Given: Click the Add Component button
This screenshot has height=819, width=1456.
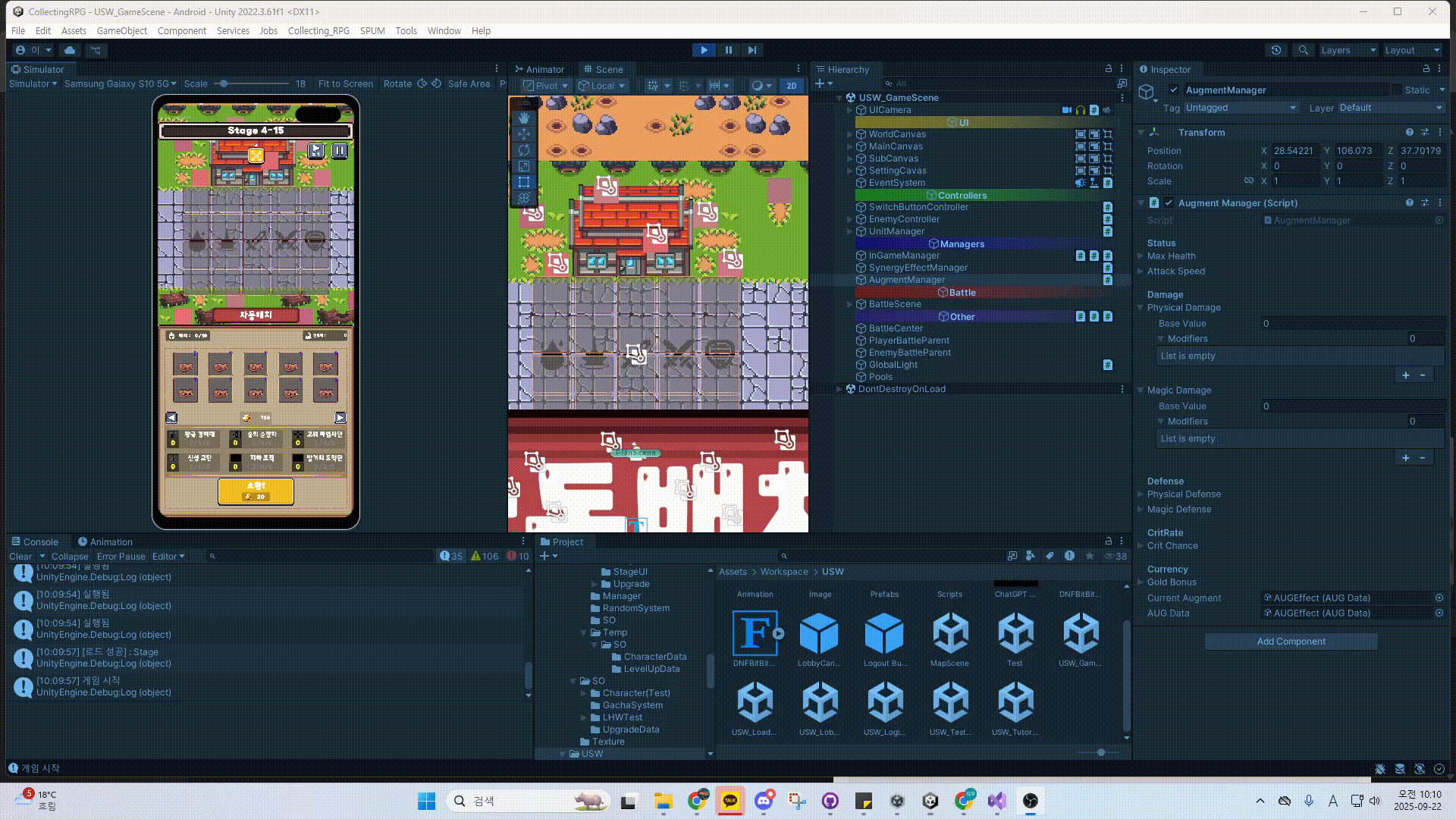Looking at the screenshot, I should (1291, 642).
